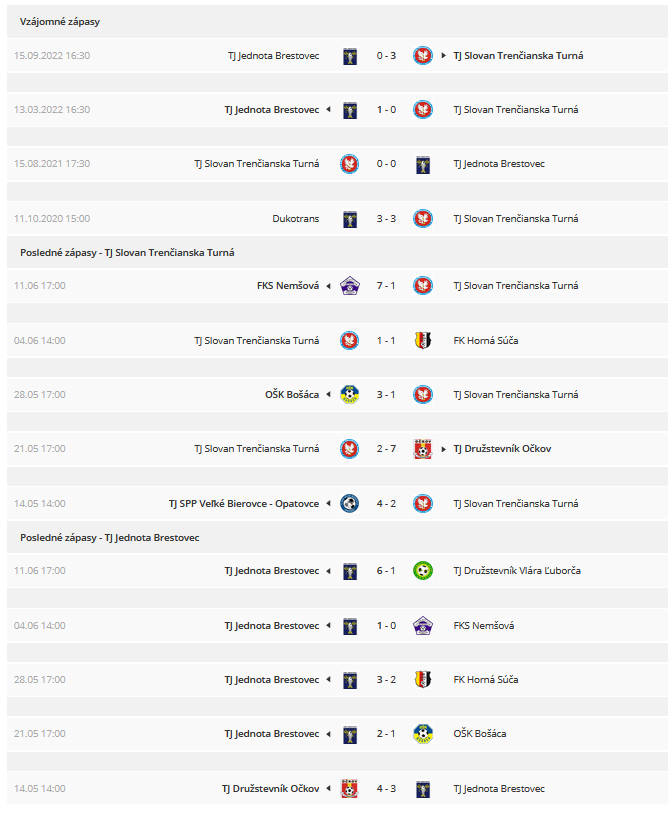Screen dimensions: 672x816
Task: Click Dukotrans crest in 3 - 3 match
Action: (350, 219)
